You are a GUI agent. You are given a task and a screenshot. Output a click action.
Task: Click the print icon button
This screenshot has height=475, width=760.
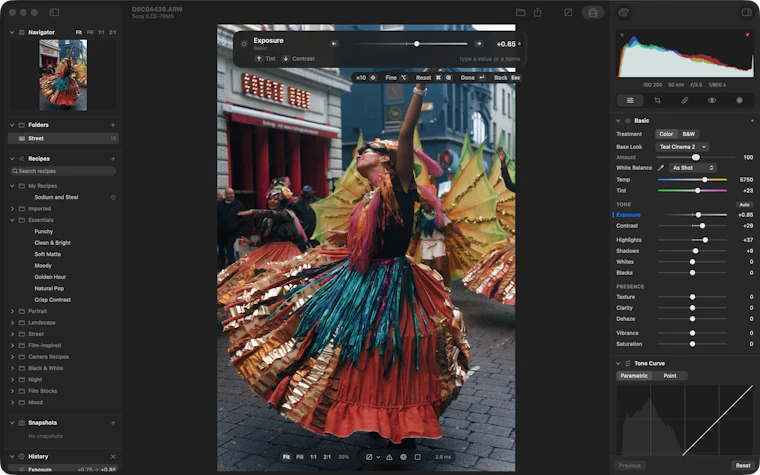[x=593, y=13]
